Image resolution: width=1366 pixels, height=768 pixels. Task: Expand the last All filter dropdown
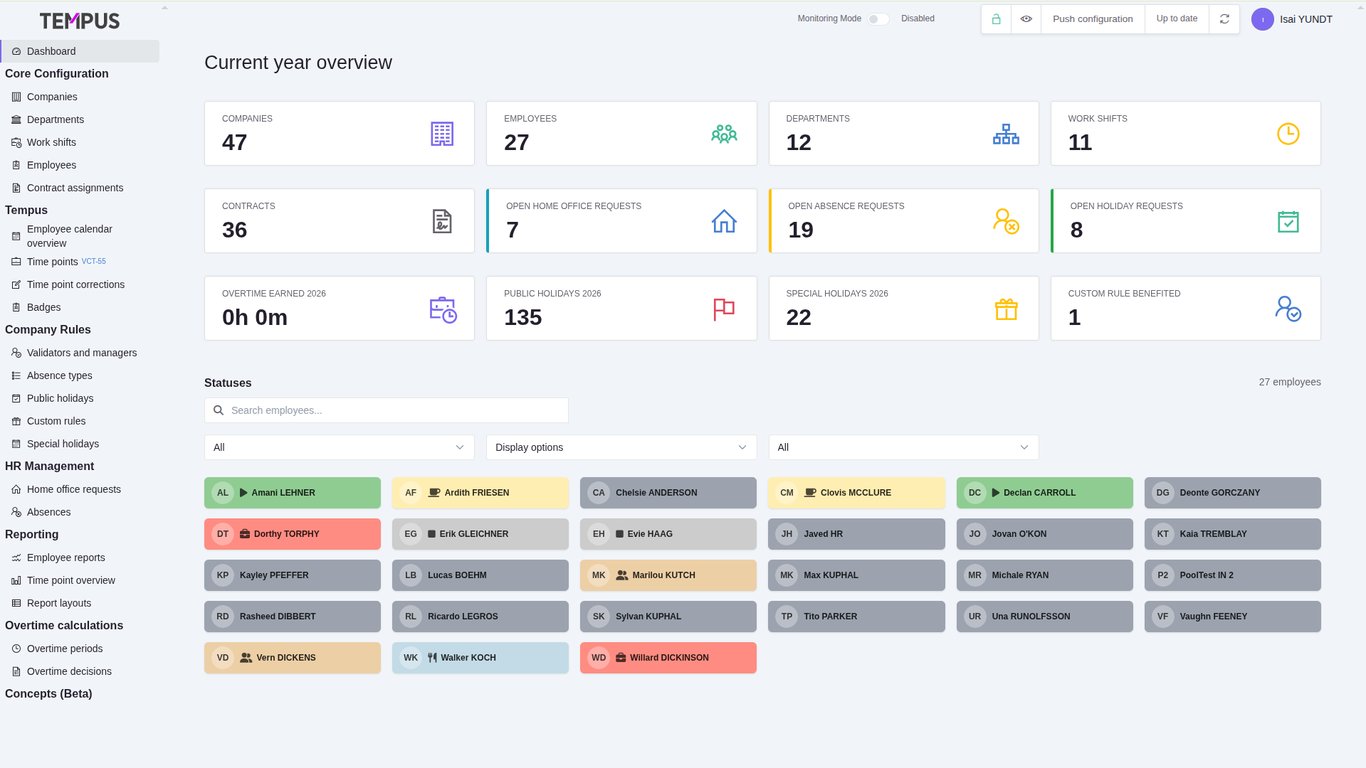pyautogui.click(x=903, y=447)
